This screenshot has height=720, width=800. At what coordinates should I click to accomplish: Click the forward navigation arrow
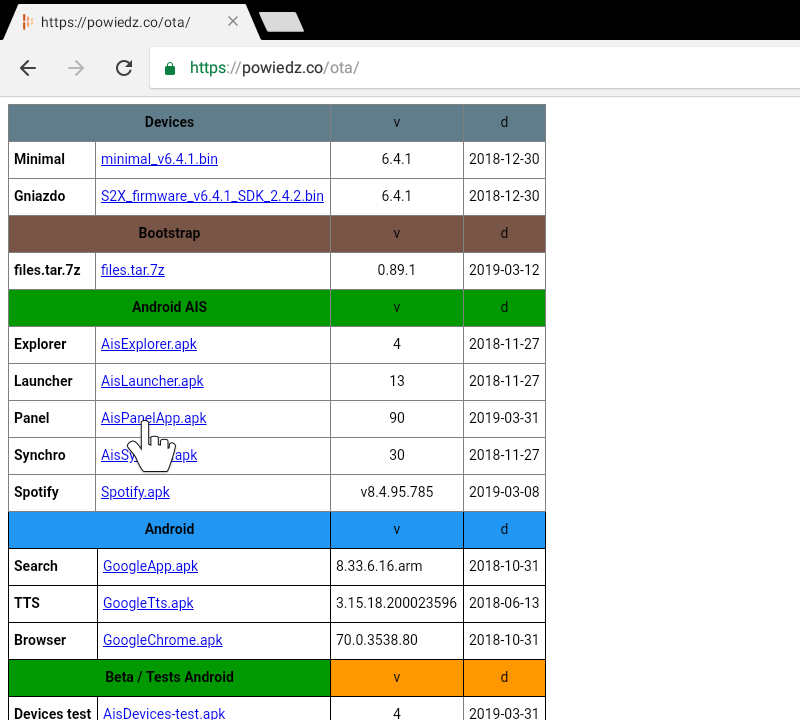tap(75, 68)
